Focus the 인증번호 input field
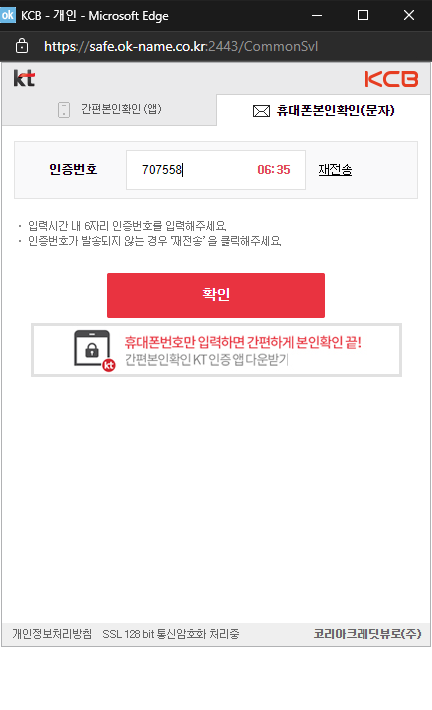Image resolution: width=432 pixels, height=710 pixels. (x=216, y=170)
